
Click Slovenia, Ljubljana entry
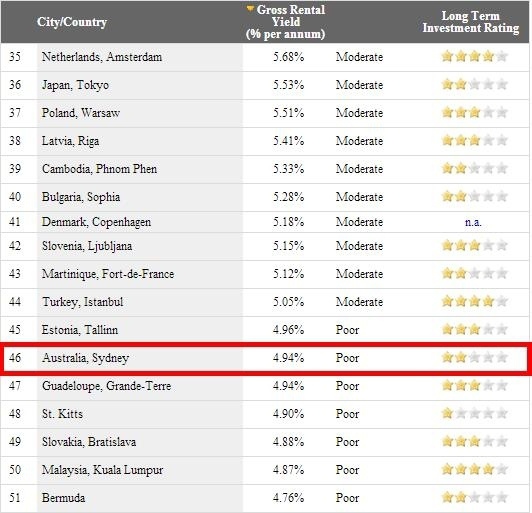(x=87, y=246)
